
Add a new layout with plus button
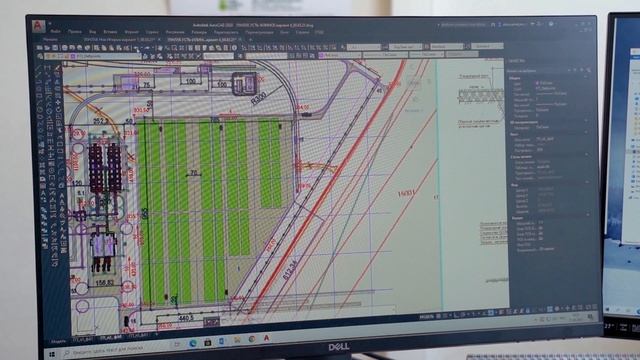156,335
